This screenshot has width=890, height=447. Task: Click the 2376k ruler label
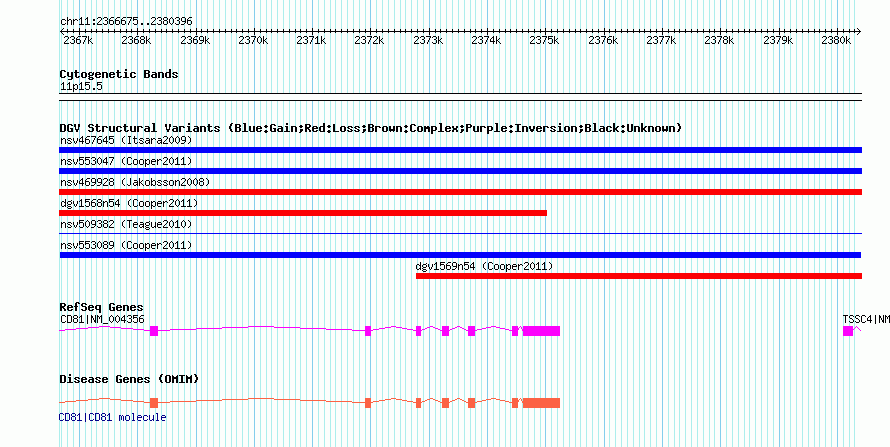[x=603, y=40]
